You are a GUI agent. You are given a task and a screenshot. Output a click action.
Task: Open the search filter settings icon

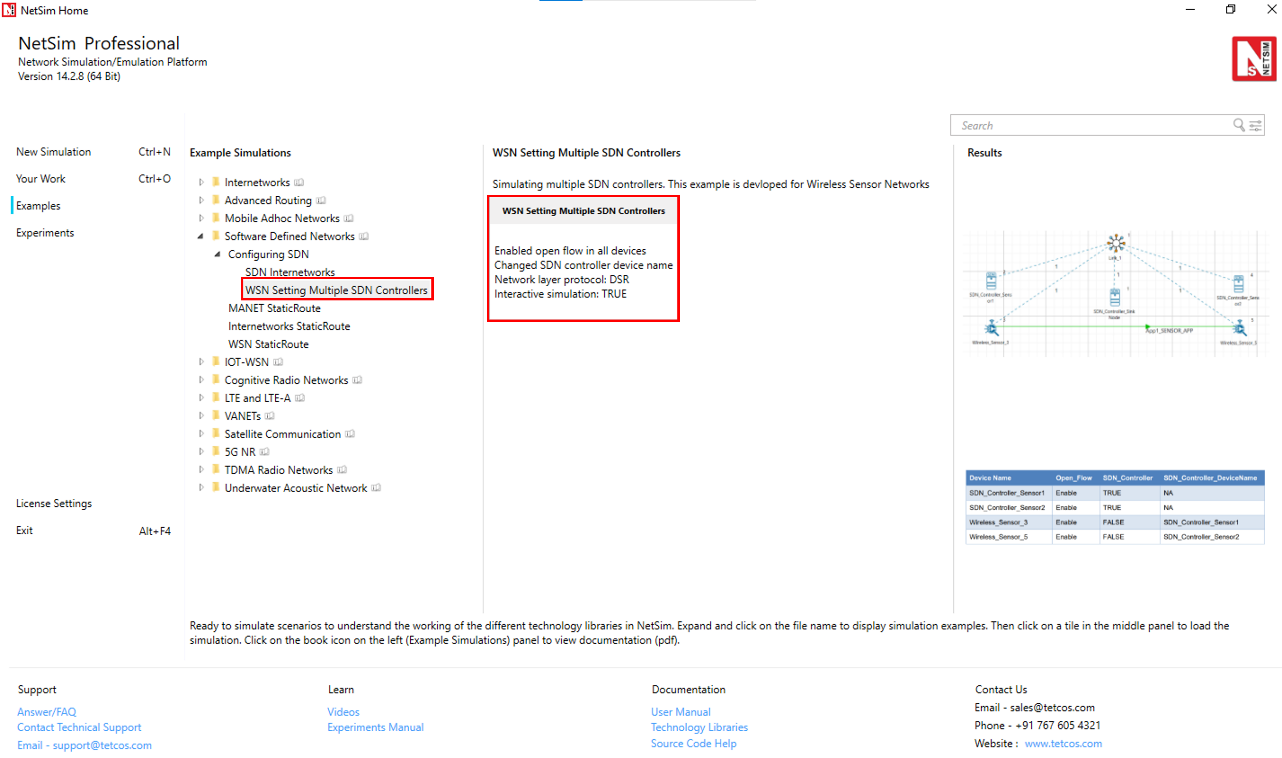tap(1255, 125)
